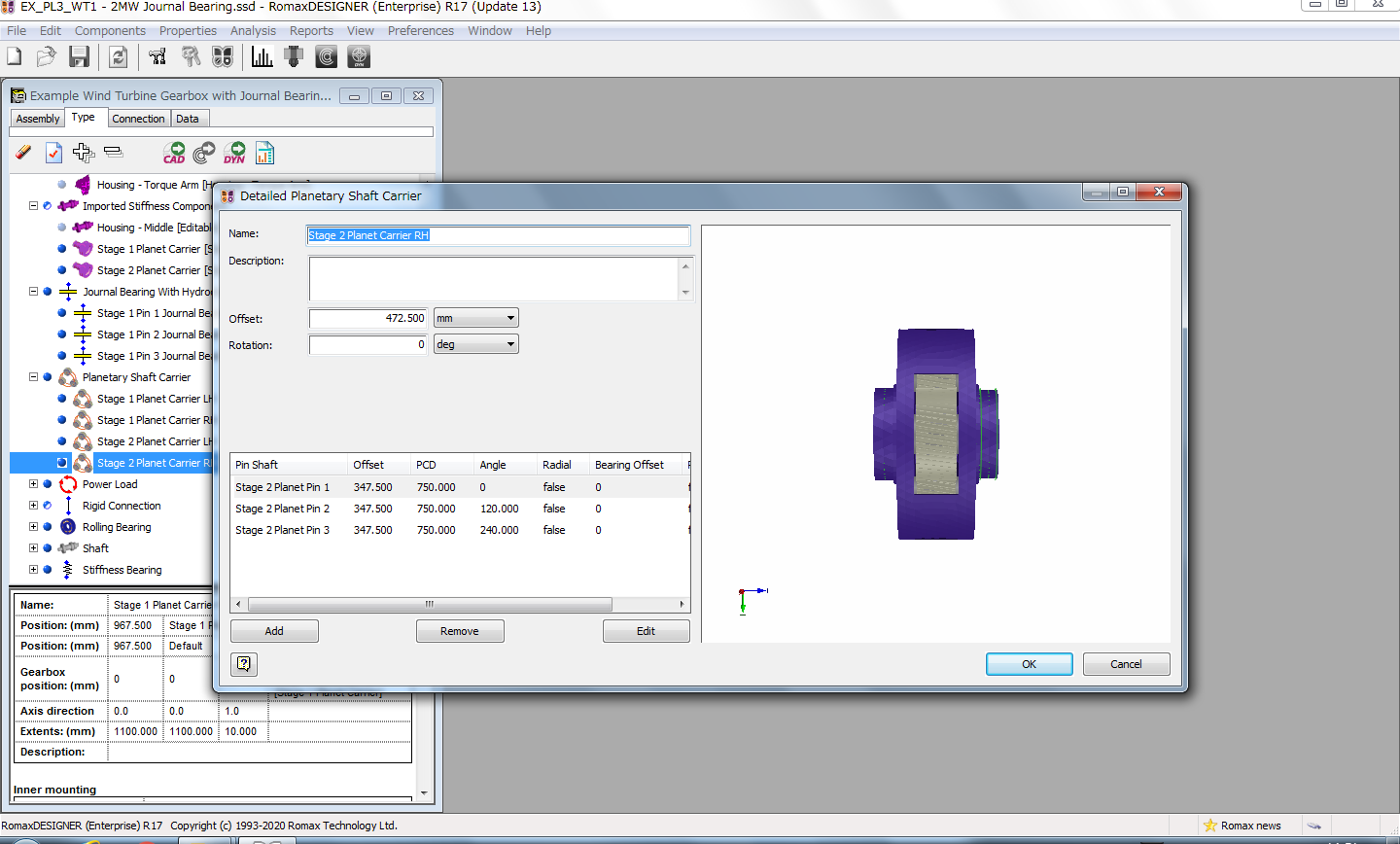
Task: Switch to the Connection tab
Action: point(138,119)
